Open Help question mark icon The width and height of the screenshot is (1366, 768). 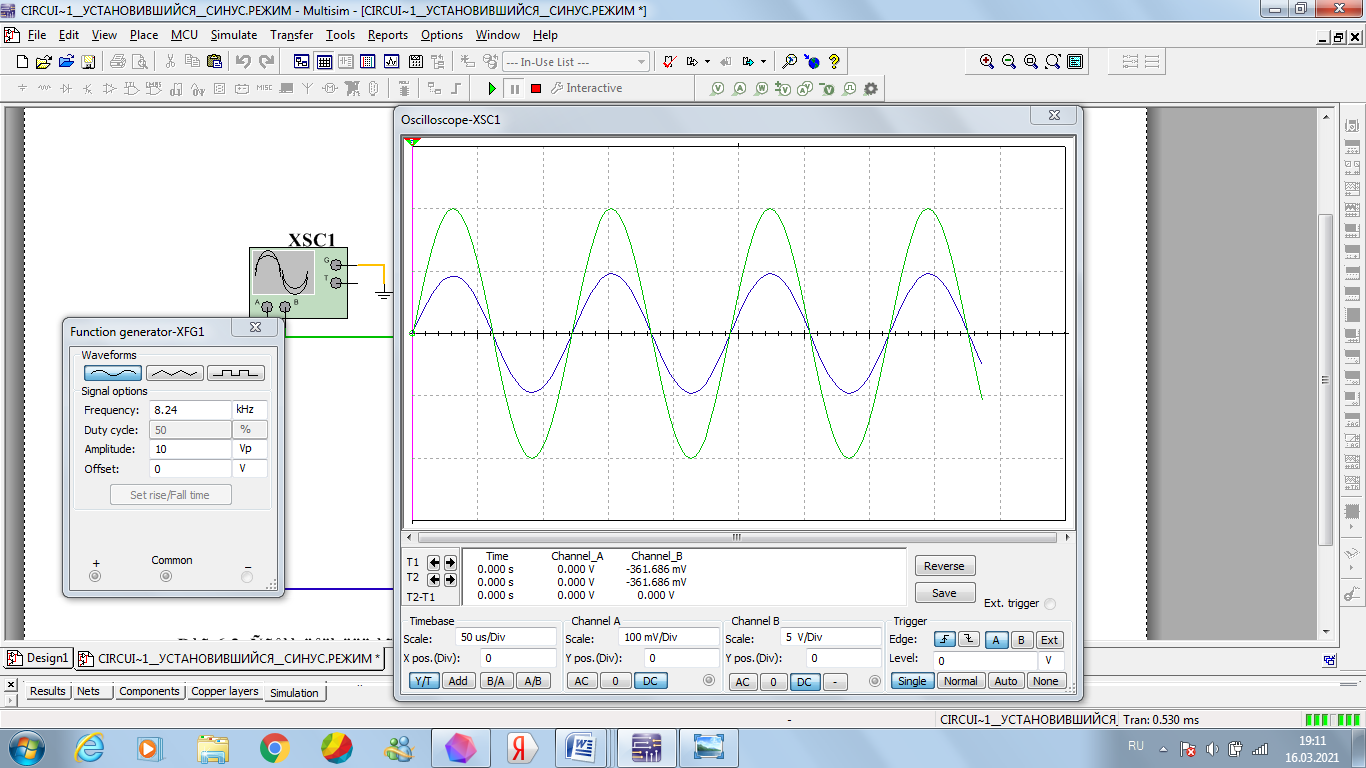point(833,62)
